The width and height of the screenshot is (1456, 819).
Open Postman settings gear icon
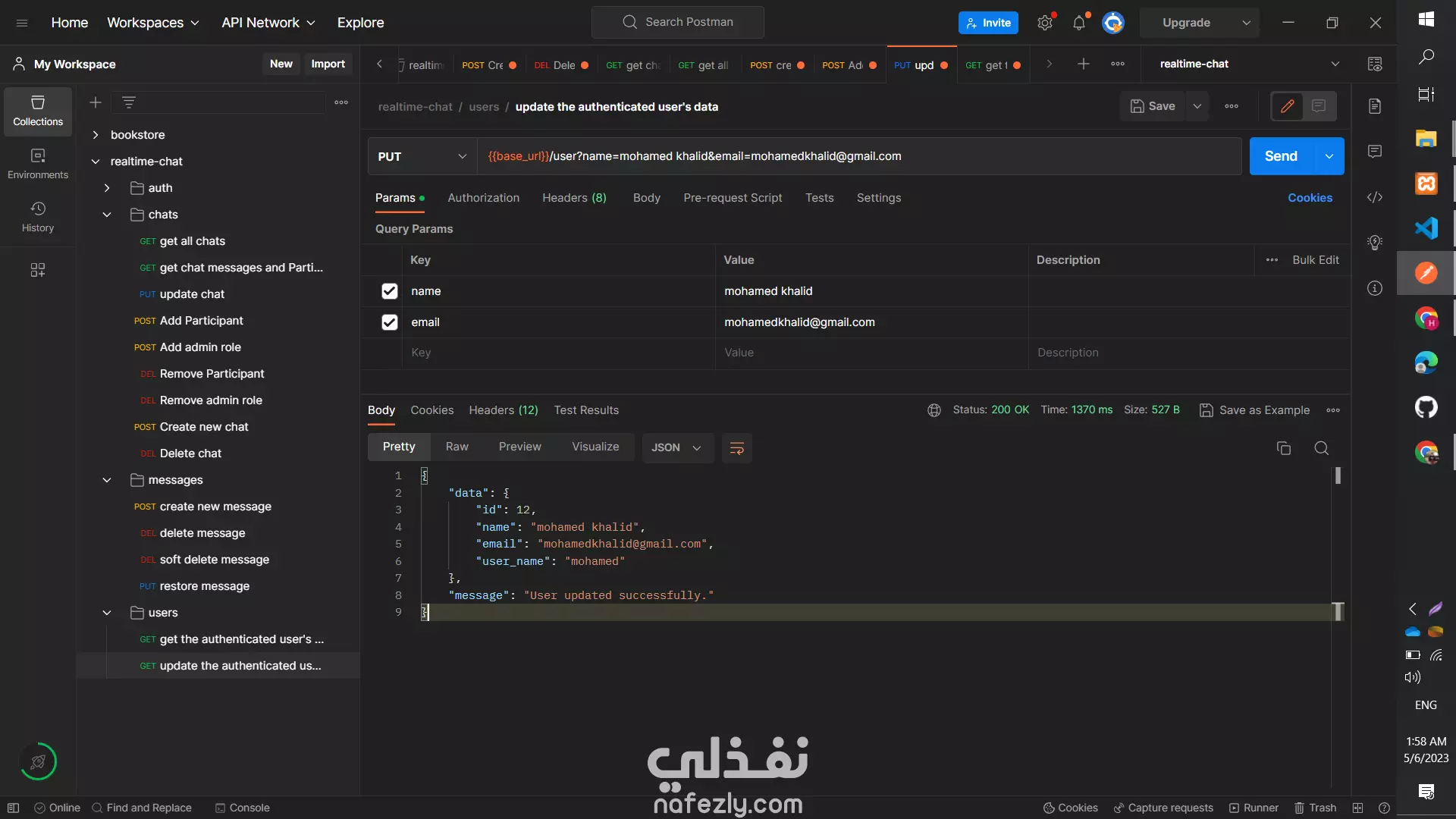1045,23
